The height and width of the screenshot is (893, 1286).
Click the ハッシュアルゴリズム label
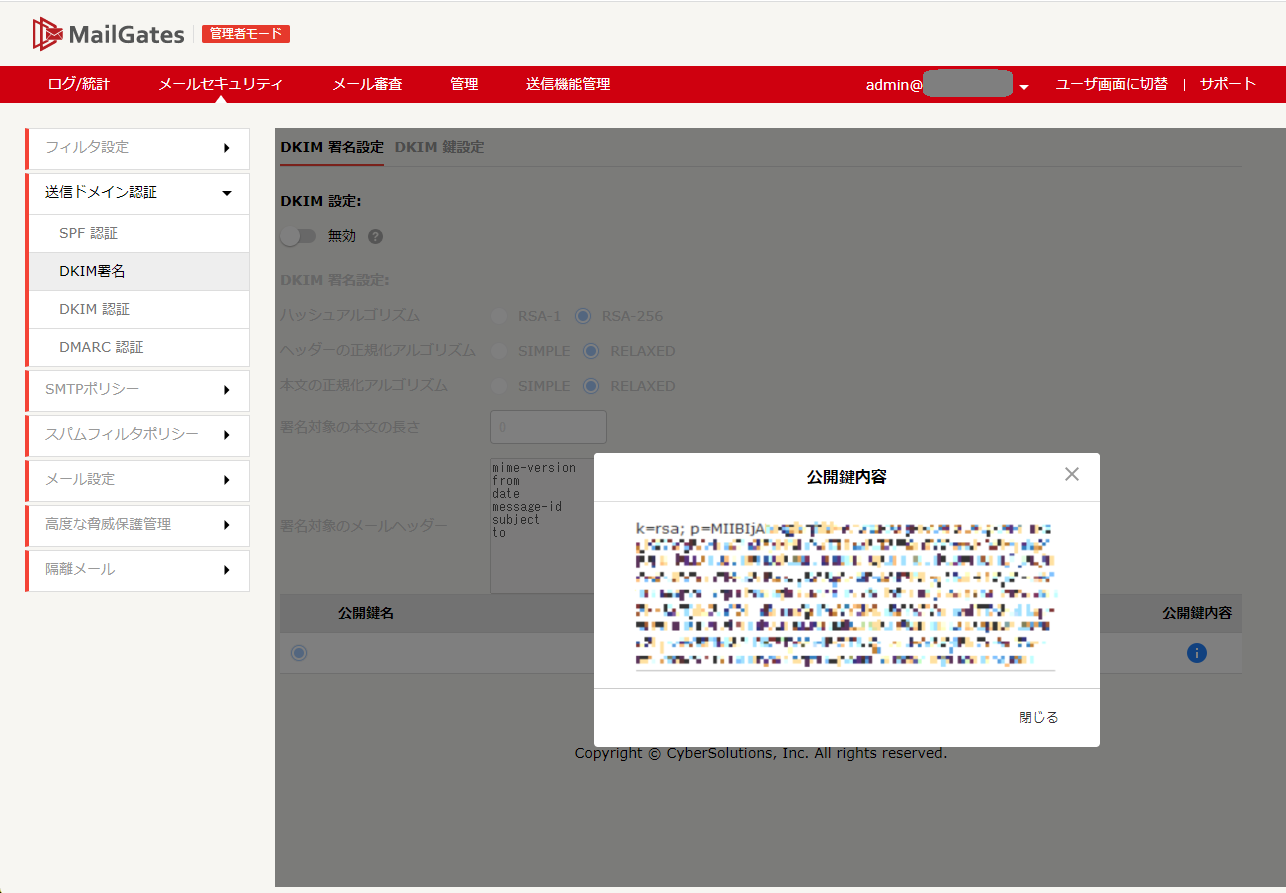pyautogui.click(x=350, y=316)
